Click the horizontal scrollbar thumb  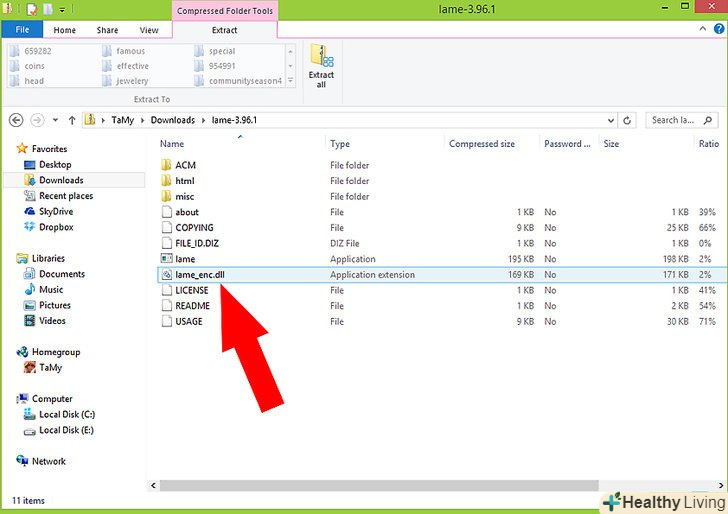coord(379,485)
